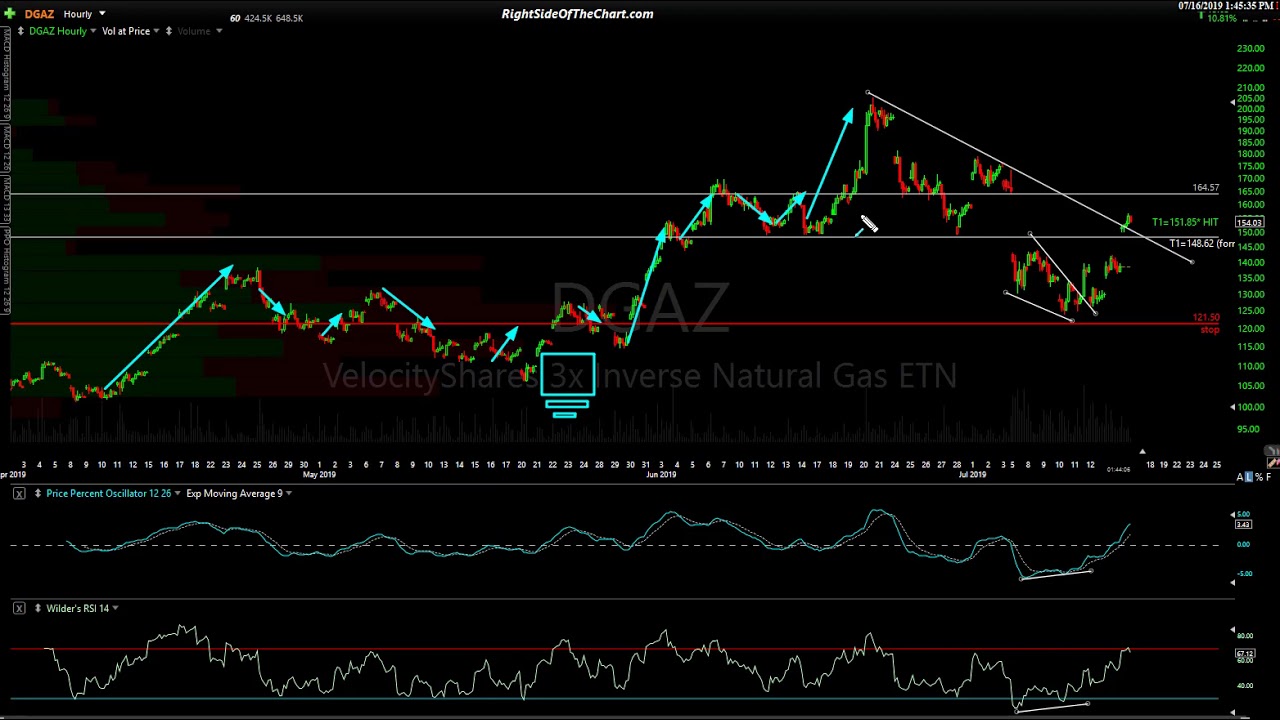The height and width of the screenshot is (720, 1280).
Task: Click the 01:44:06 time label
Action: point(1118,470)
